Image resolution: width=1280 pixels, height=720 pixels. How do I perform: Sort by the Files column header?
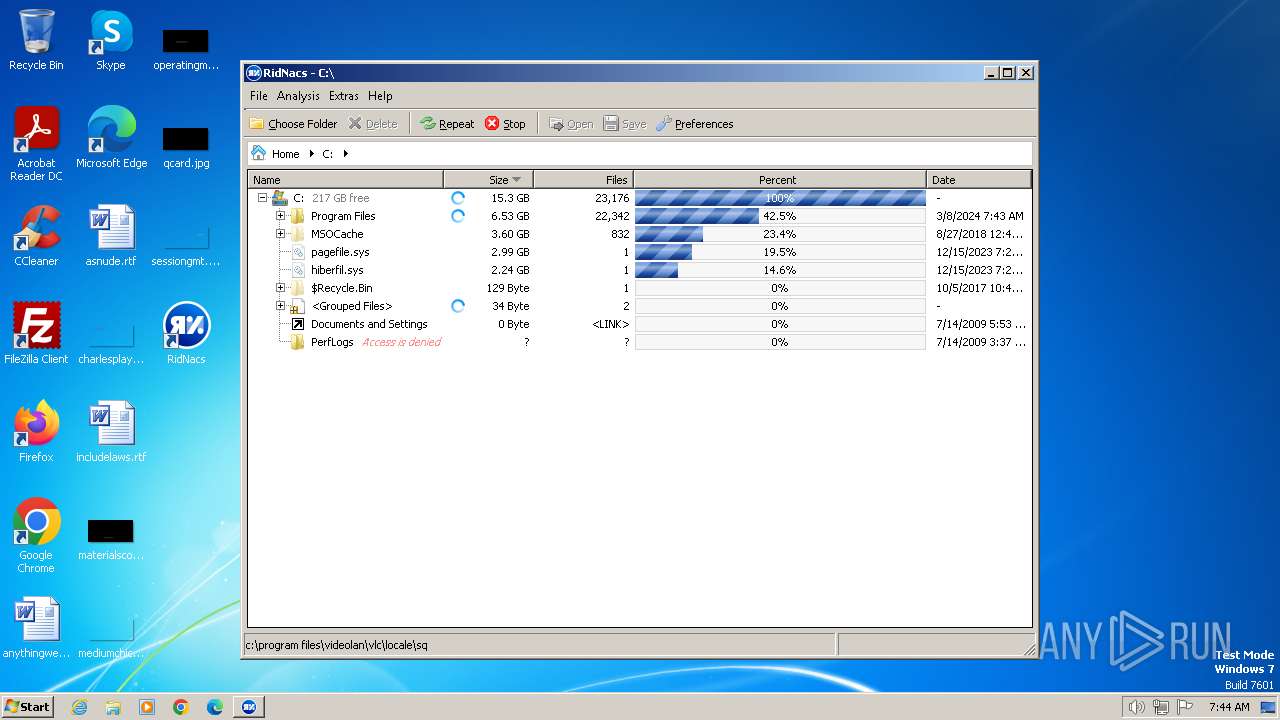coord(584,180)
